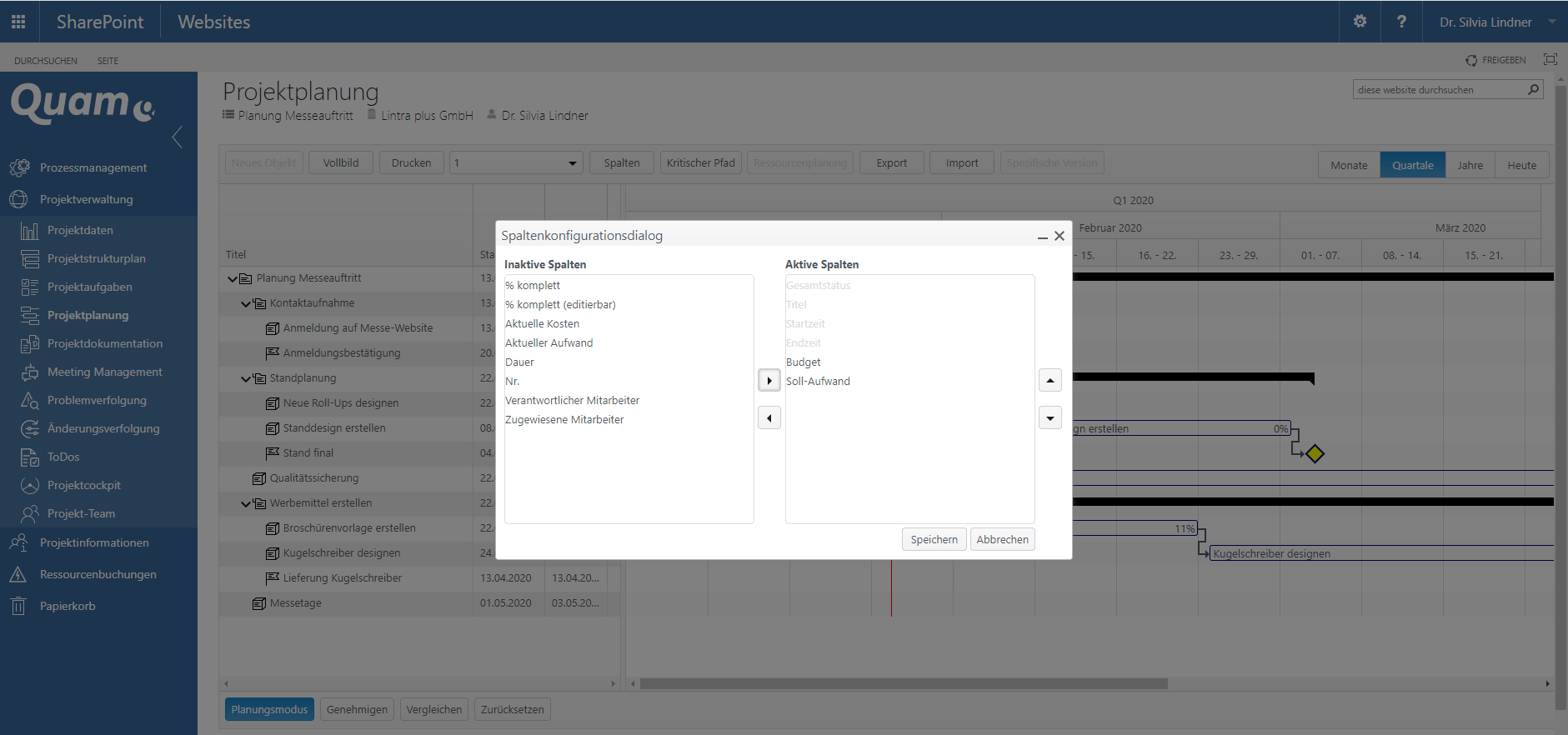The height and width of the screenshot is (735, 1568).
Task: Switch timeline view to Monate
Action: pos(1348,165)
